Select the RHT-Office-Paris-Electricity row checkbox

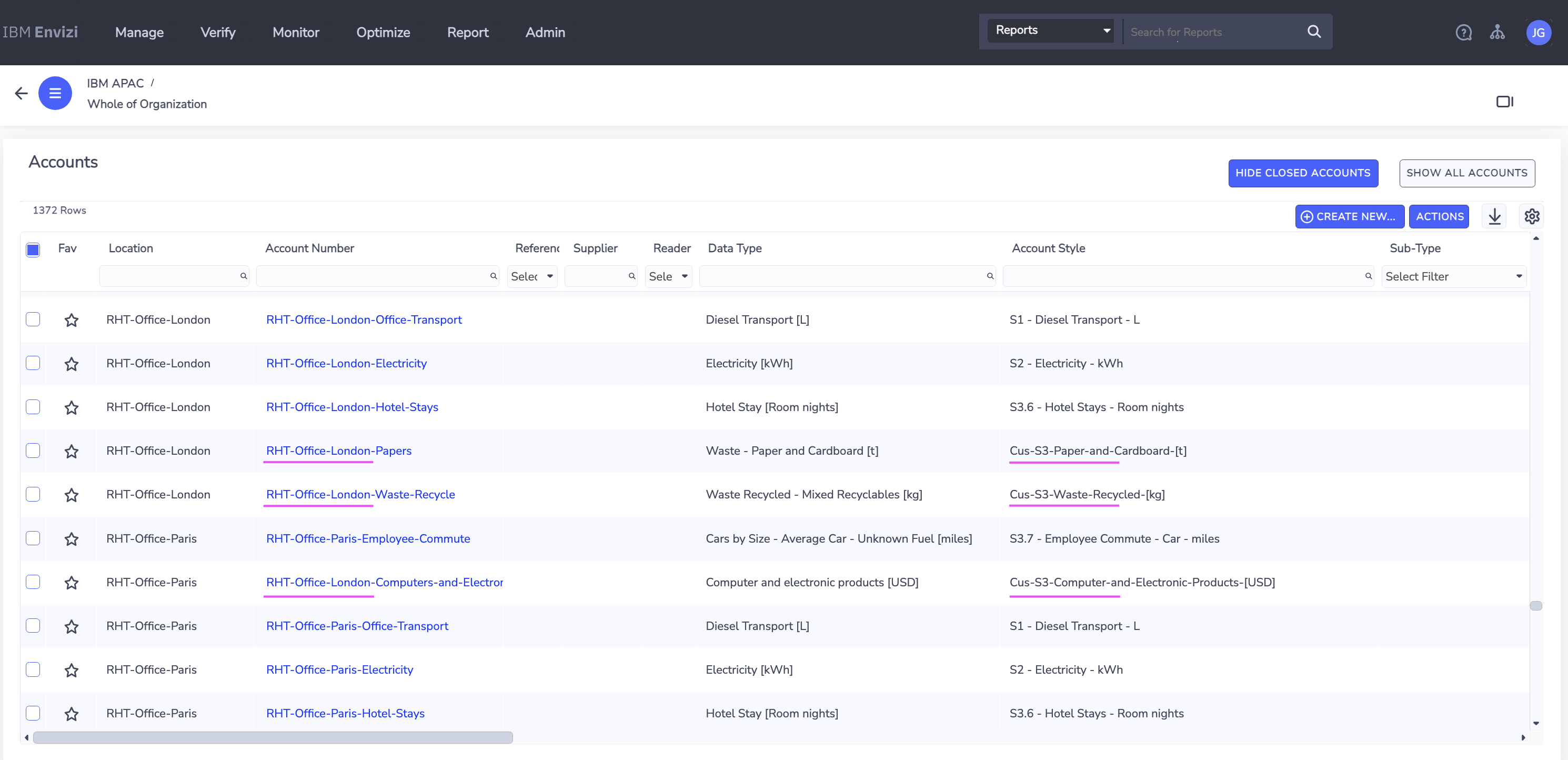[x=33, y=669]
